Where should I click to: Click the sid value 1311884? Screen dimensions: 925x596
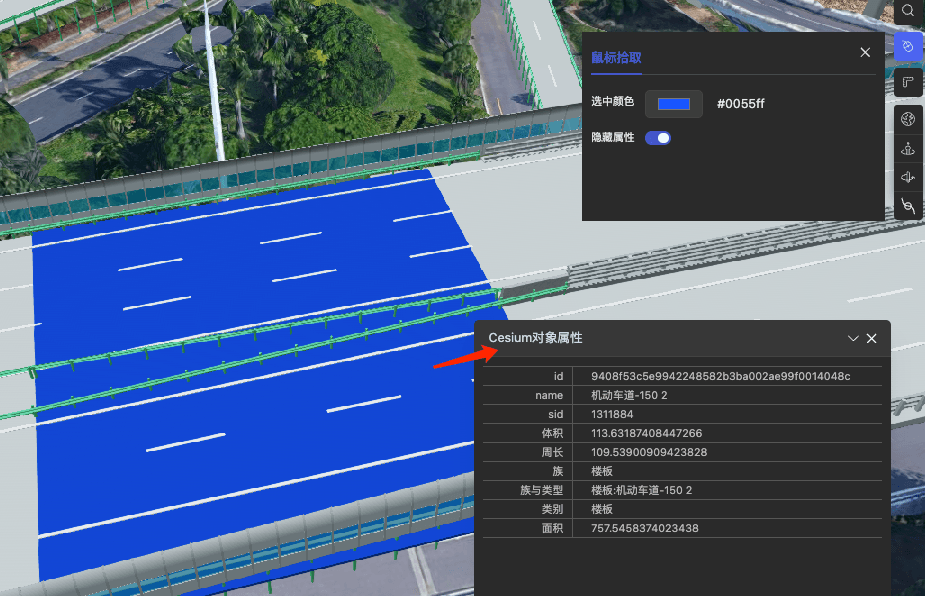click(x=612, y=414)
